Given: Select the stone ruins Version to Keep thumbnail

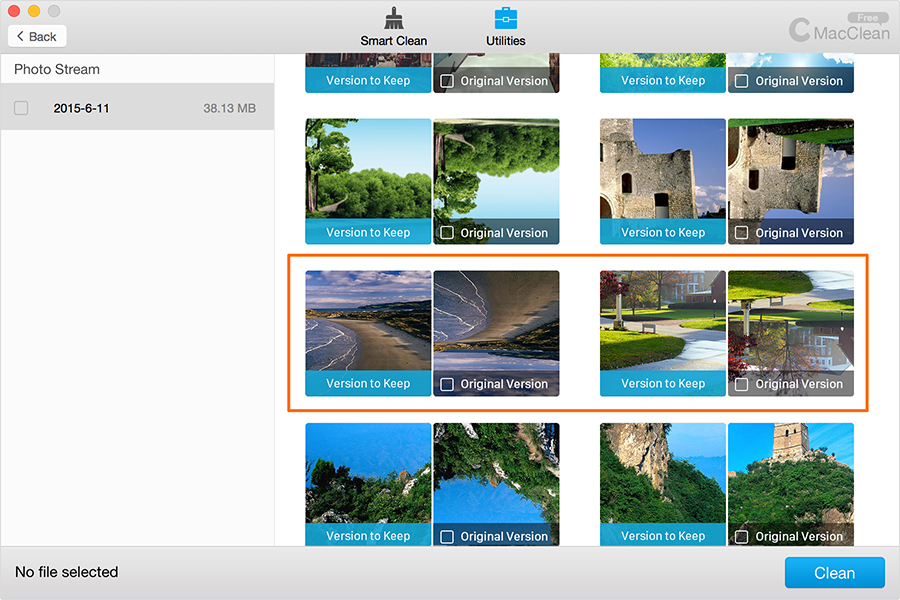Looking at the screenshot, I should tap(663, 170).
